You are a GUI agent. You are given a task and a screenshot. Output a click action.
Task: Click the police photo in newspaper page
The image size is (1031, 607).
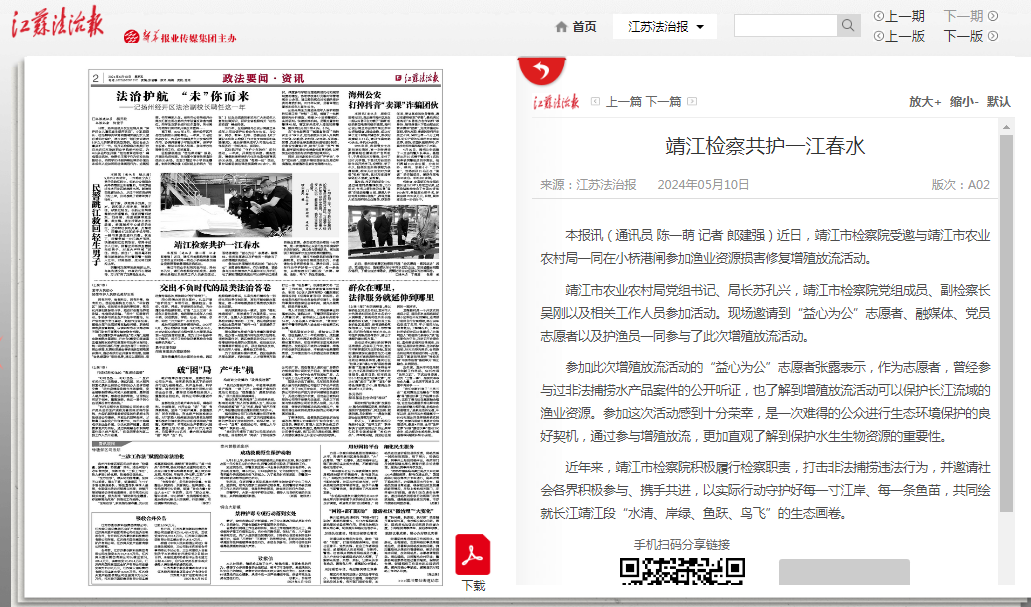coord(226,205)
